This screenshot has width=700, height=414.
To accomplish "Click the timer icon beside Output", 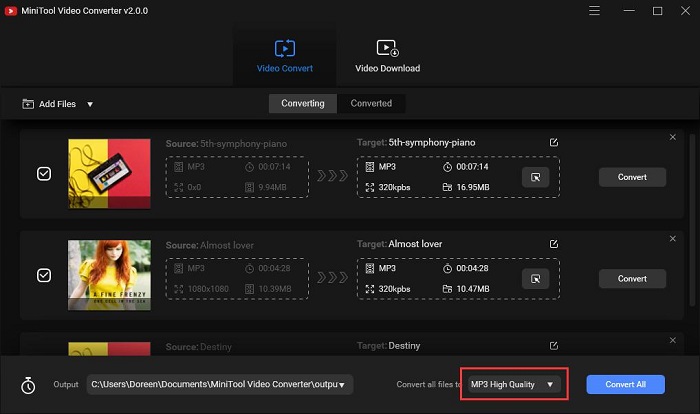I will (x=28, y=385).
